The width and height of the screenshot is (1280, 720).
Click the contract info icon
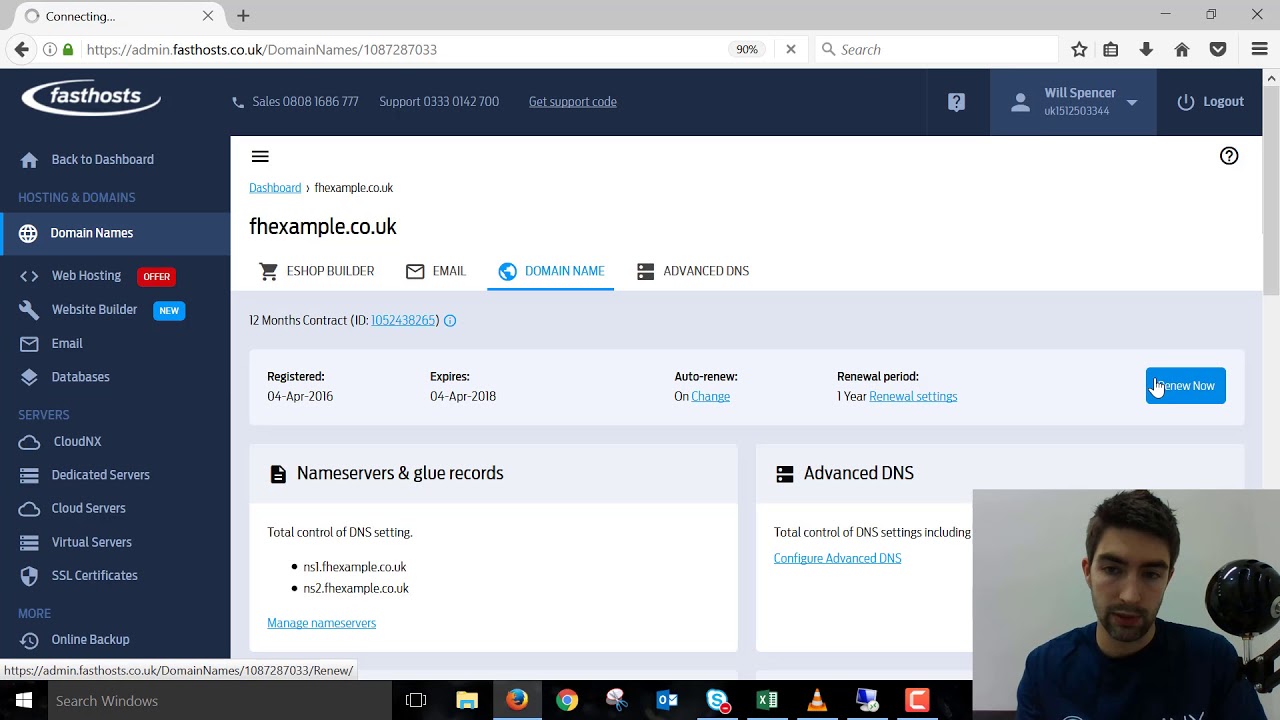[450, 321]
